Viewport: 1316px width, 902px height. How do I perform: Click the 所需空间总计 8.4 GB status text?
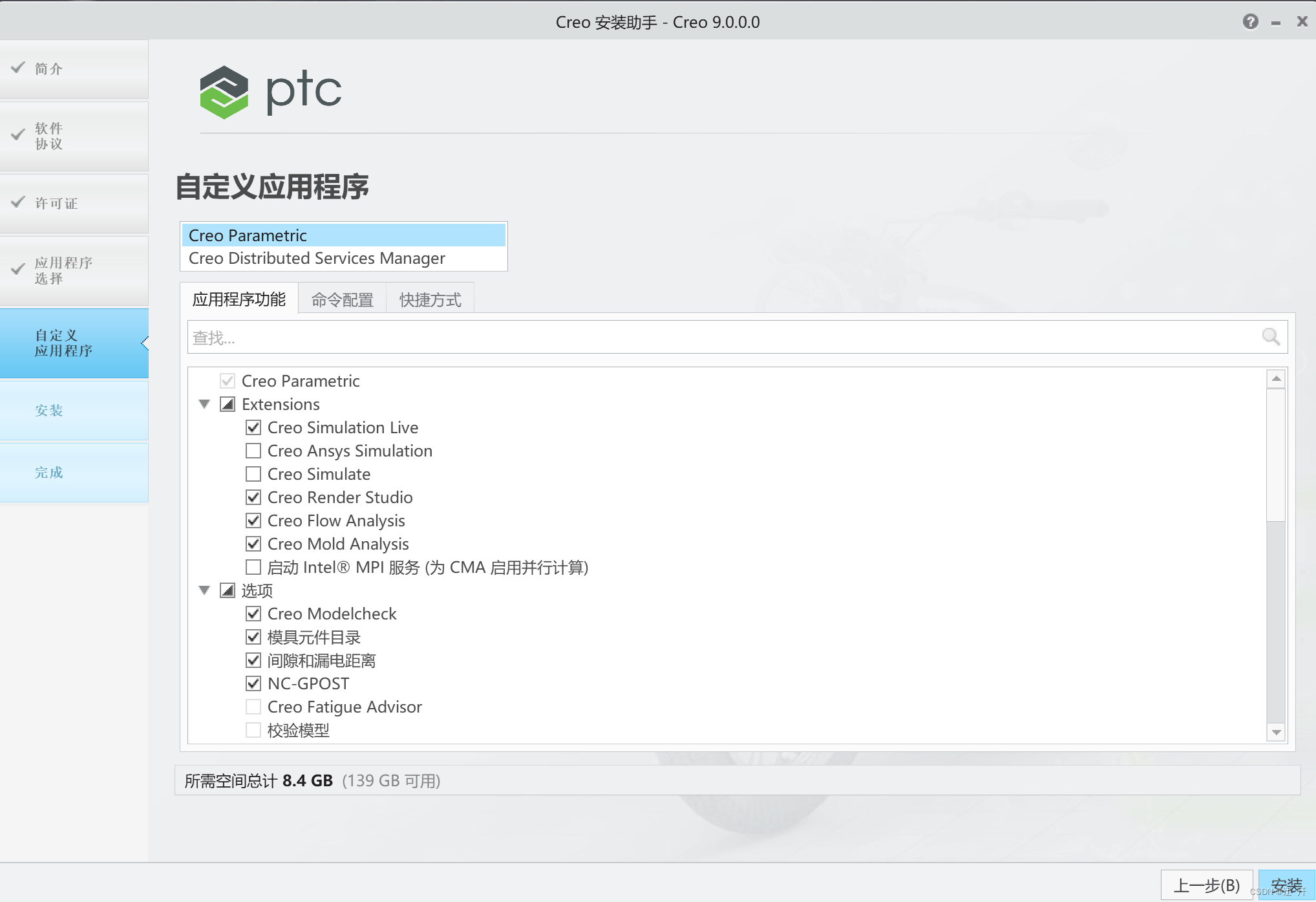pyautogui.click(x=259, y=780)
